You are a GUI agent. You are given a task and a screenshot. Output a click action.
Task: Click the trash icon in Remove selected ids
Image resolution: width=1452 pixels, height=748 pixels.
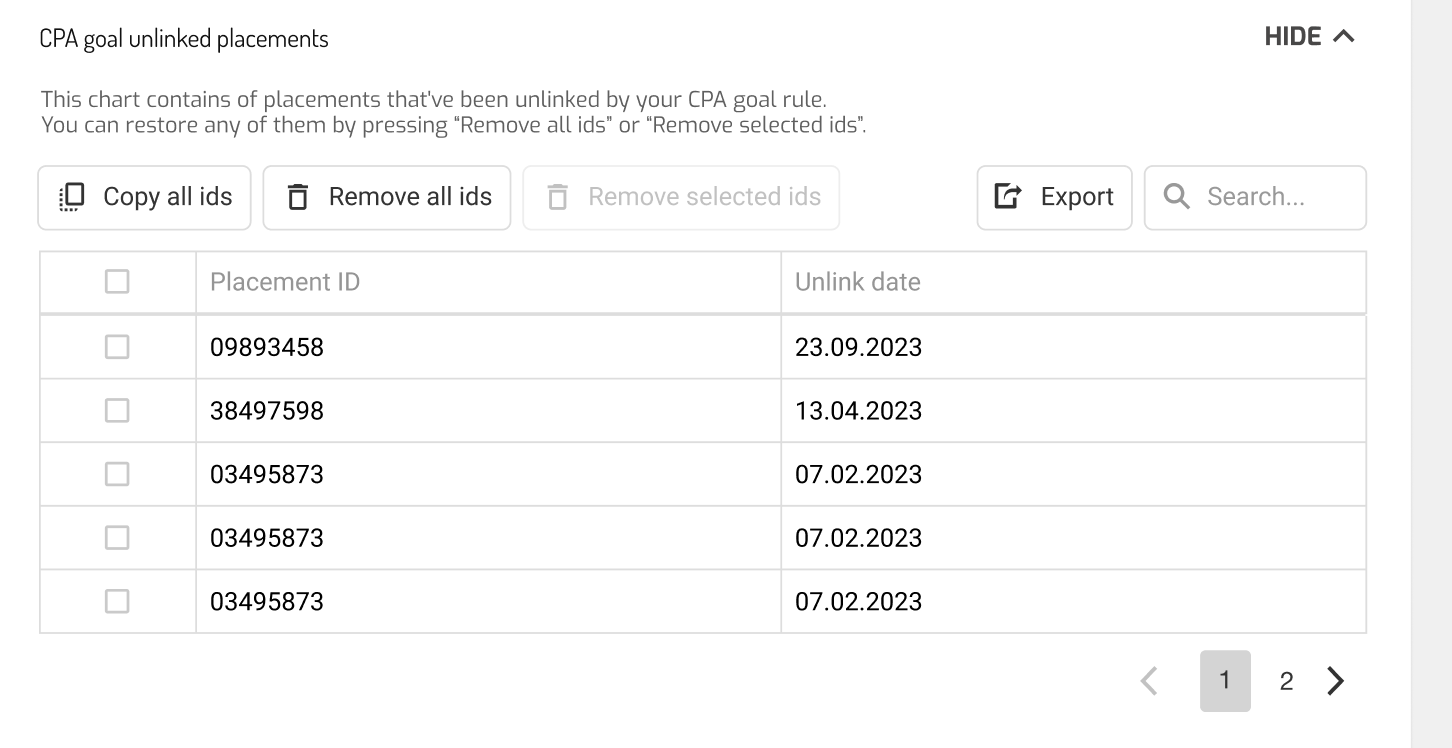click(558, 197)
